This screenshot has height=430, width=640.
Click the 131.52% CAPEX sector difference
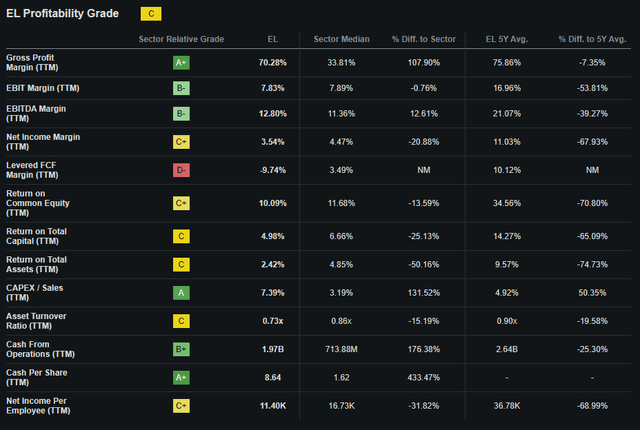point(424,293)
